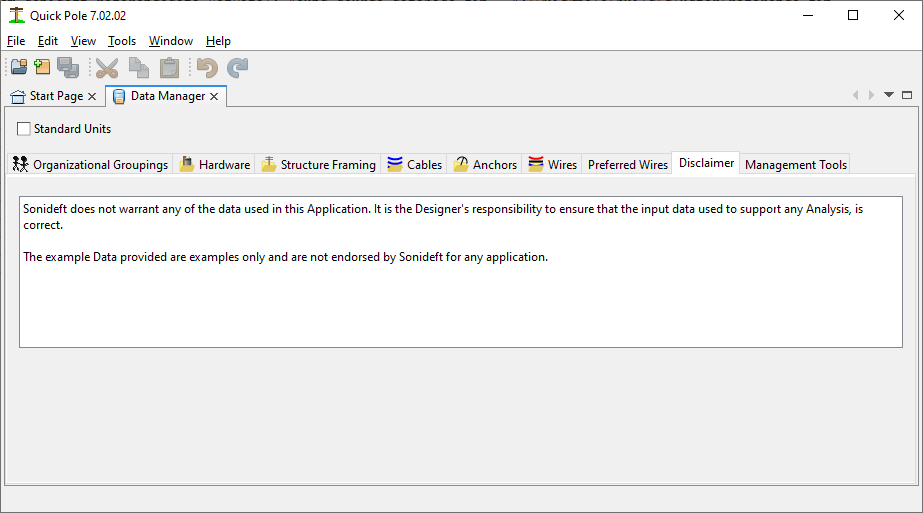Open the Anchors tab
The width and height of the screenshot is (923, 513).
485,164
